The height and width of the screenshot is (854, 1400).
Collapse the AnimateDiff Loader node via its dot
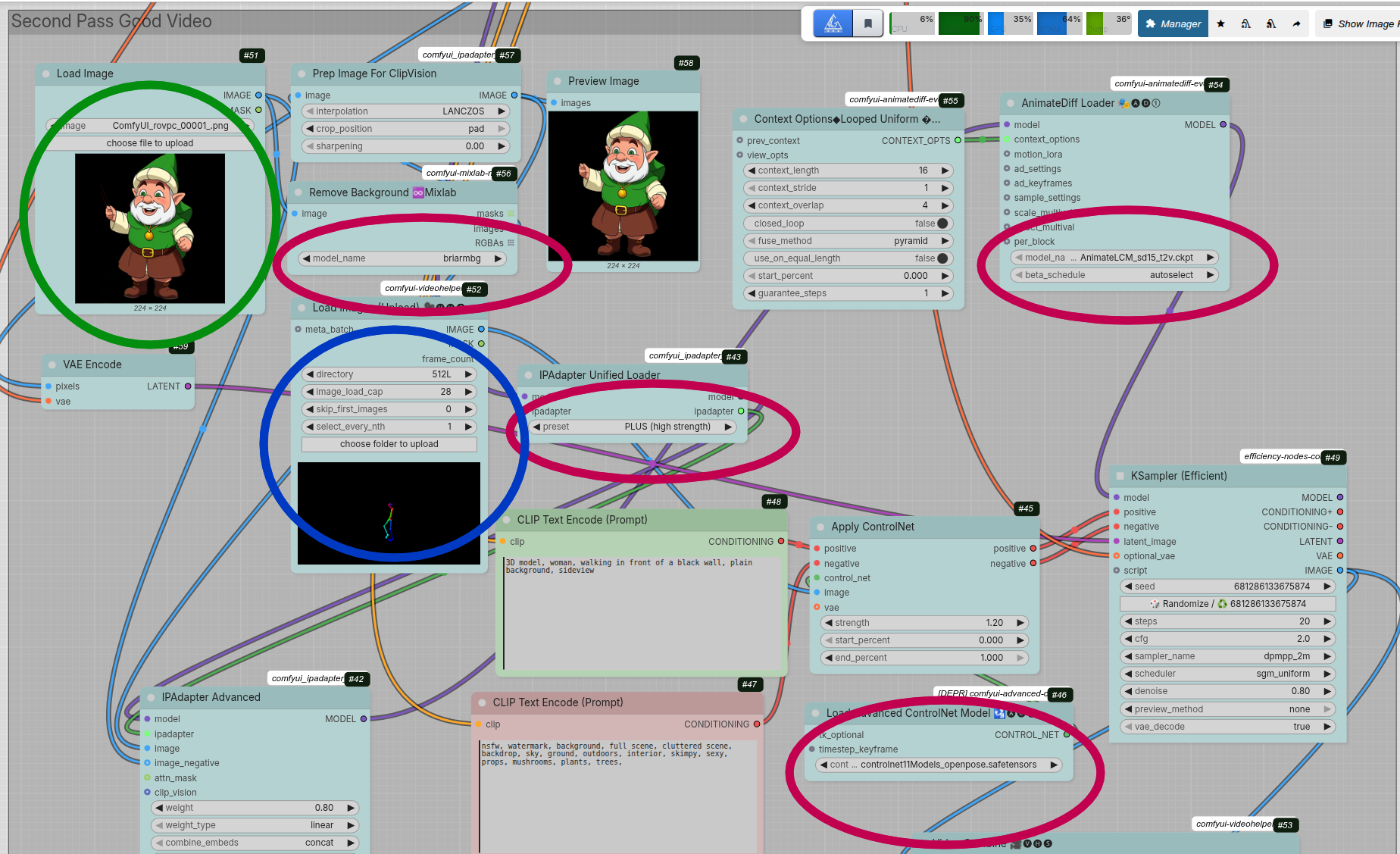click(x=1011, y=103)
